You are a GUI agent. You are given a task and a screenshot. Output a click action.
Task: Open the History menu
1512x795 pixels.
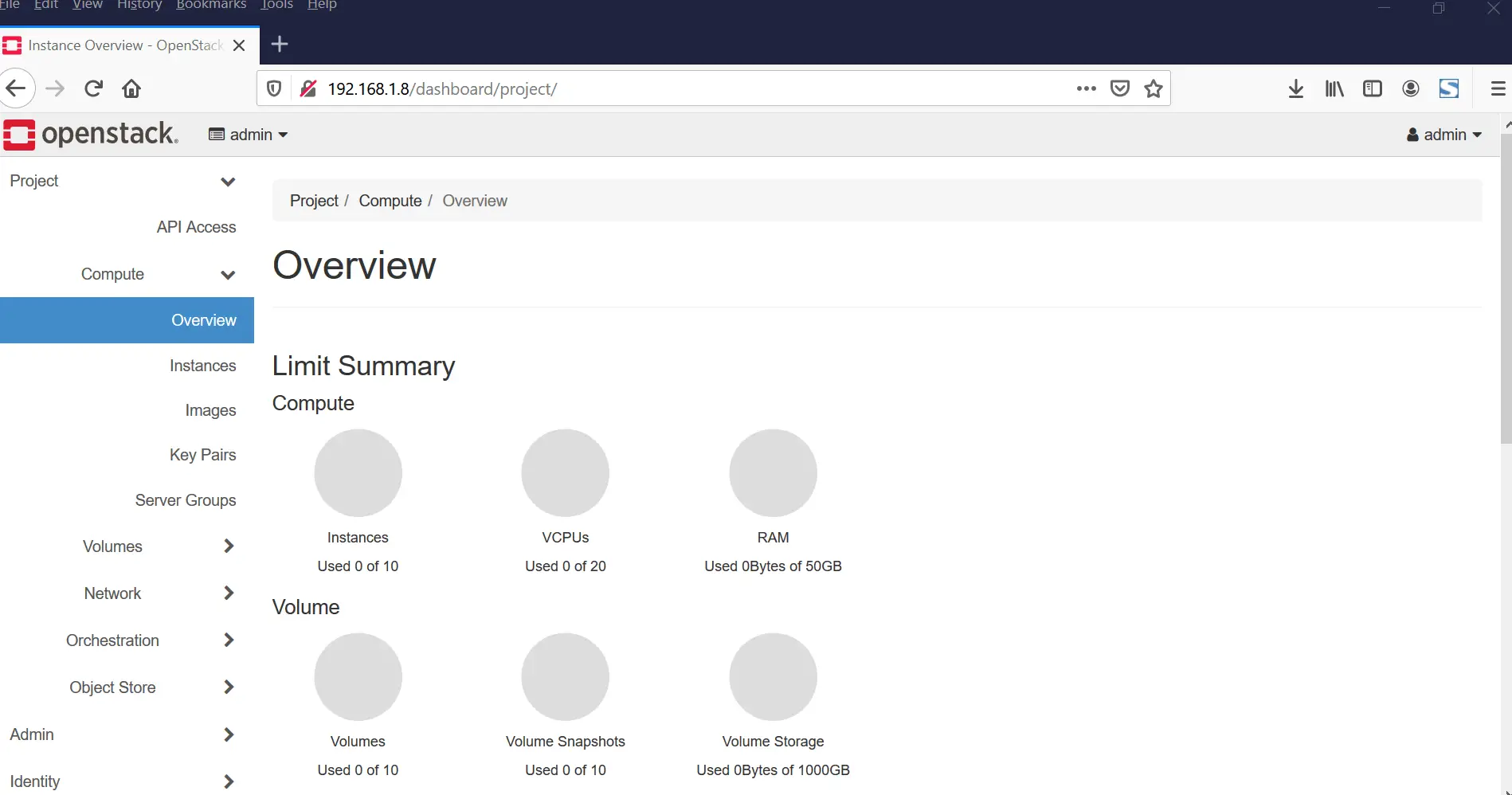(139, 5)
